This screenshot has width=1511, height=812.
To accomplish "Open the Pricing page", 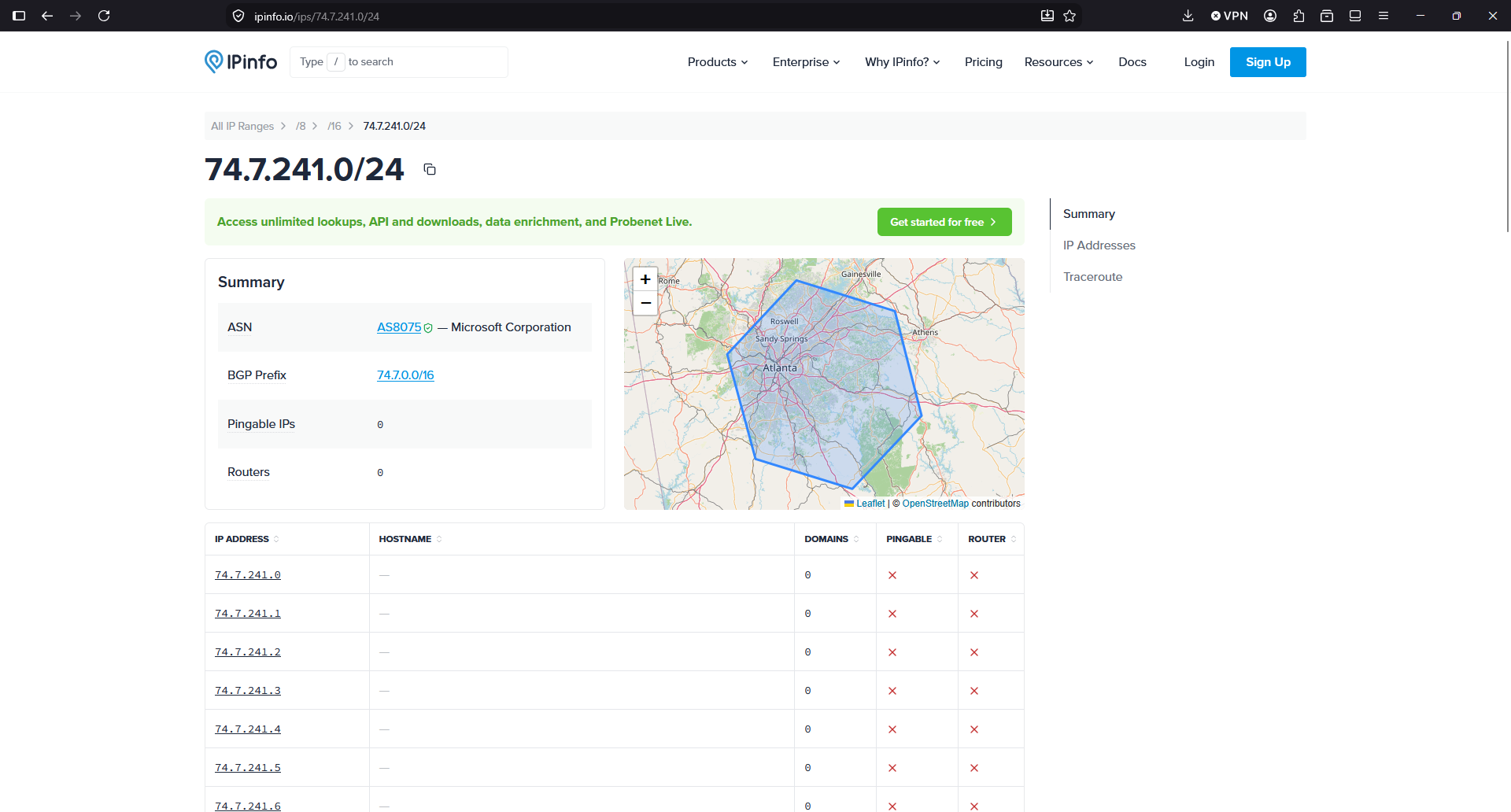I will 984,62.
